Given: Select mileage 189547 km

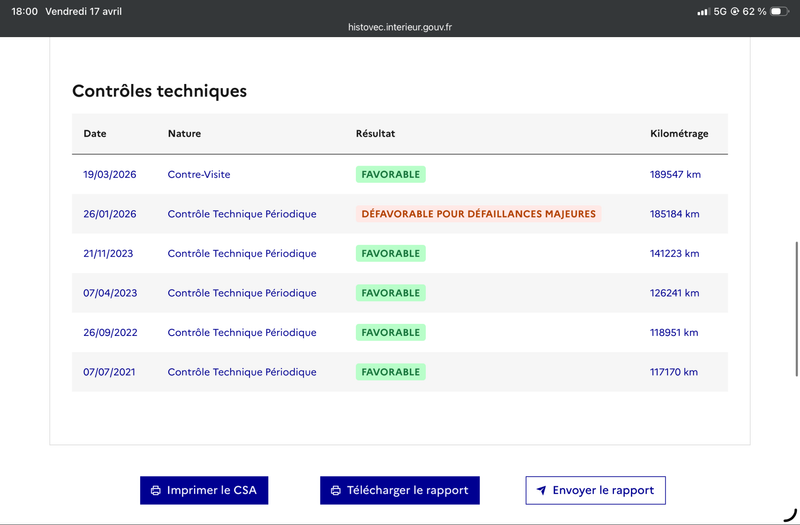Looking at the screenshot, I should point(675,174).
